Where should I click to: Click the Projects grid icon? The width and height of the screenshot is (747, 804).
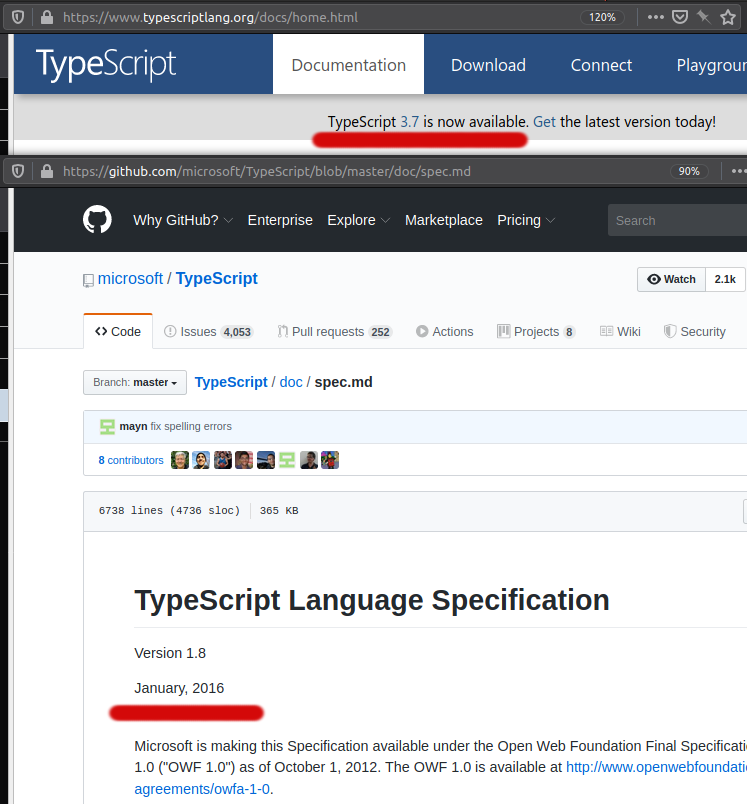502,331
